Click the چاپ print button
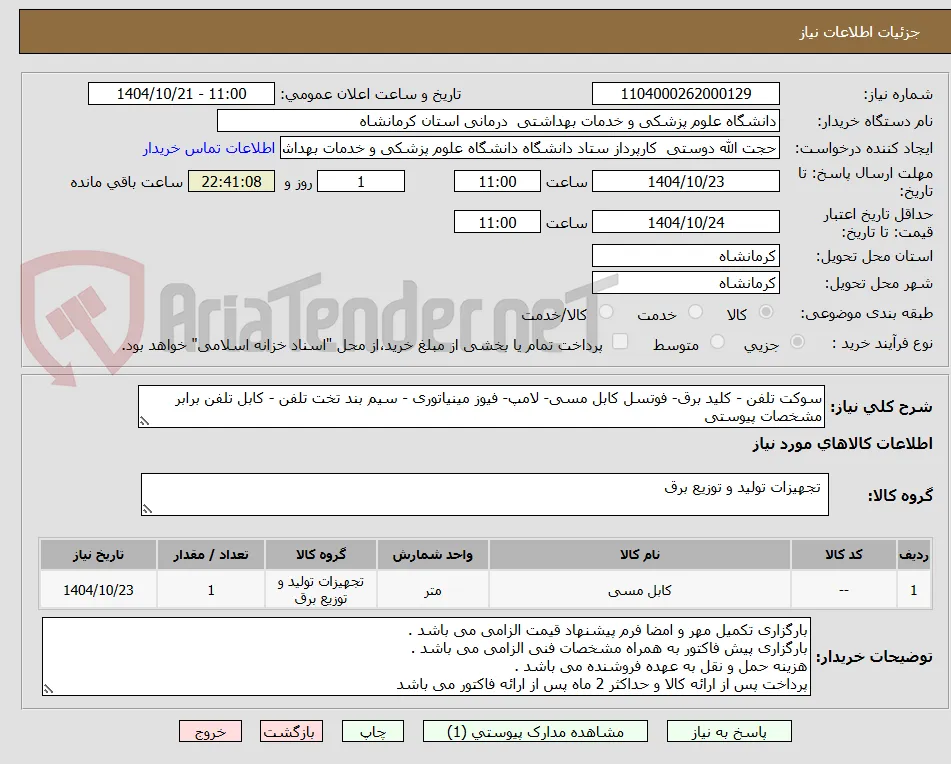The width and height of the screenshot is (951, 764). pyautogui.click(x=373, y=731)
